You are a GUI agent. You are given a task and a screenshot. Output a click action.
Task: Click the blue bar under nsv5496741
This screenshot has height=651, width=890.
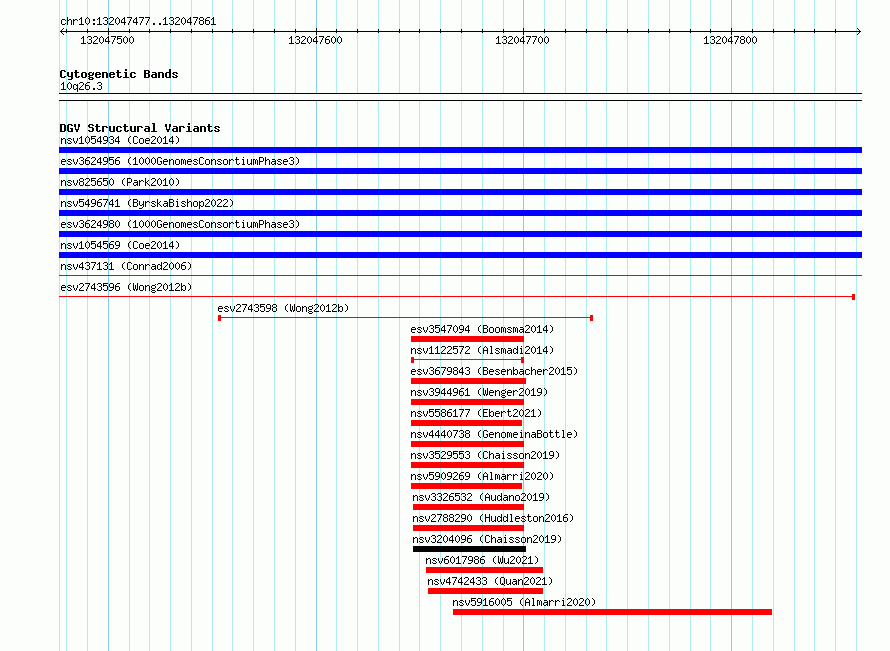[460, 213]
